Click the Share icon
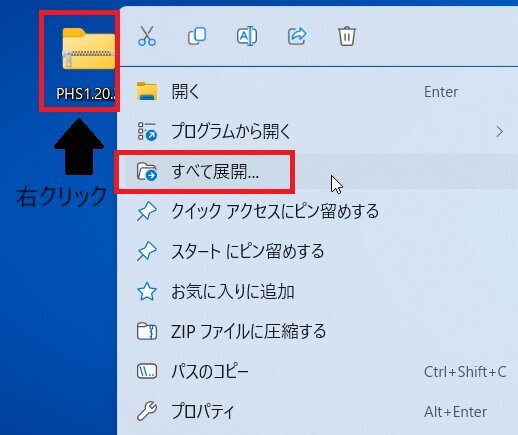This screenshot has width=518, height=435. click(297, 36)
